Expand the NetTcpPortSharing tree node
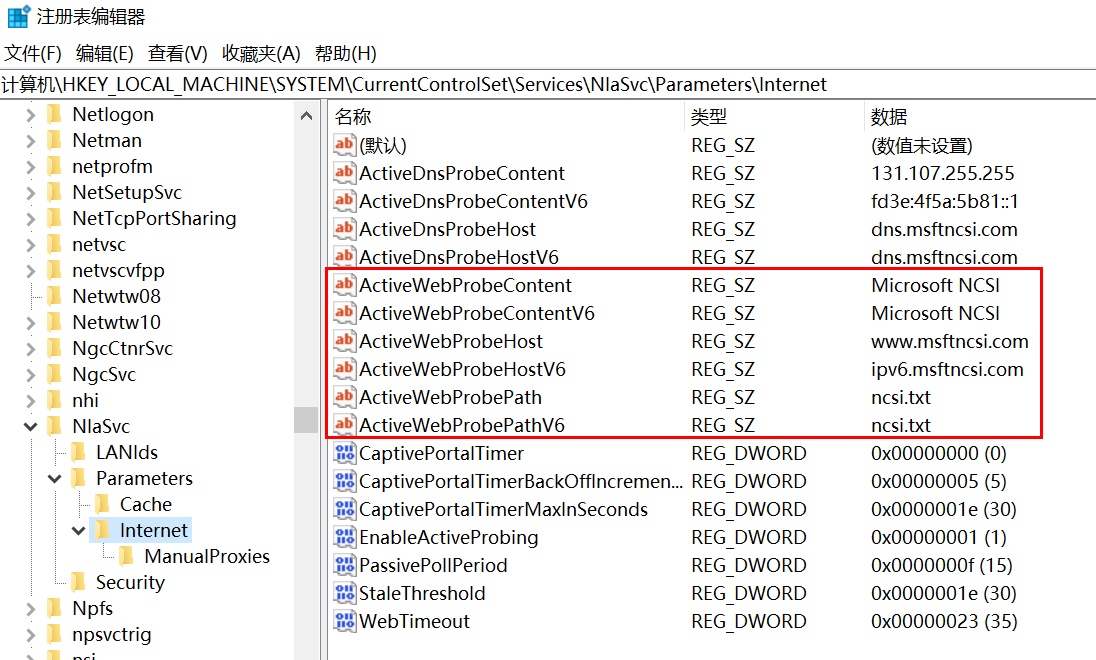The image size is (1096, 660). [30, 219]
